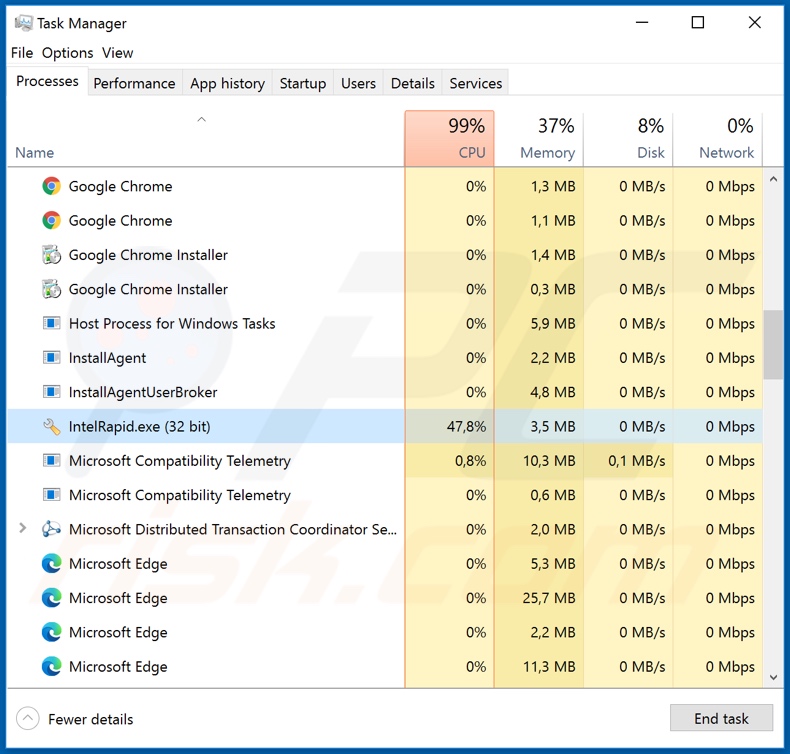Click the InstallAgent process icon

[x=51, y=358]
